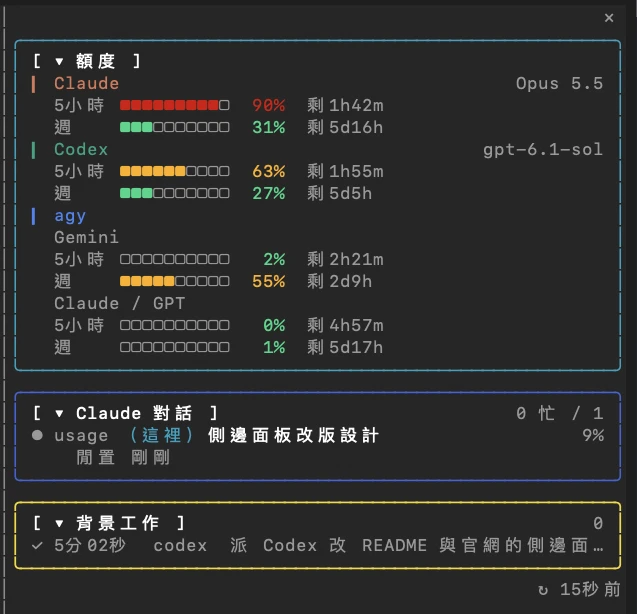637x614 pixels.
Task: Click the 閒置 剛剛 idle status line
Action: (x=123, y=457)
